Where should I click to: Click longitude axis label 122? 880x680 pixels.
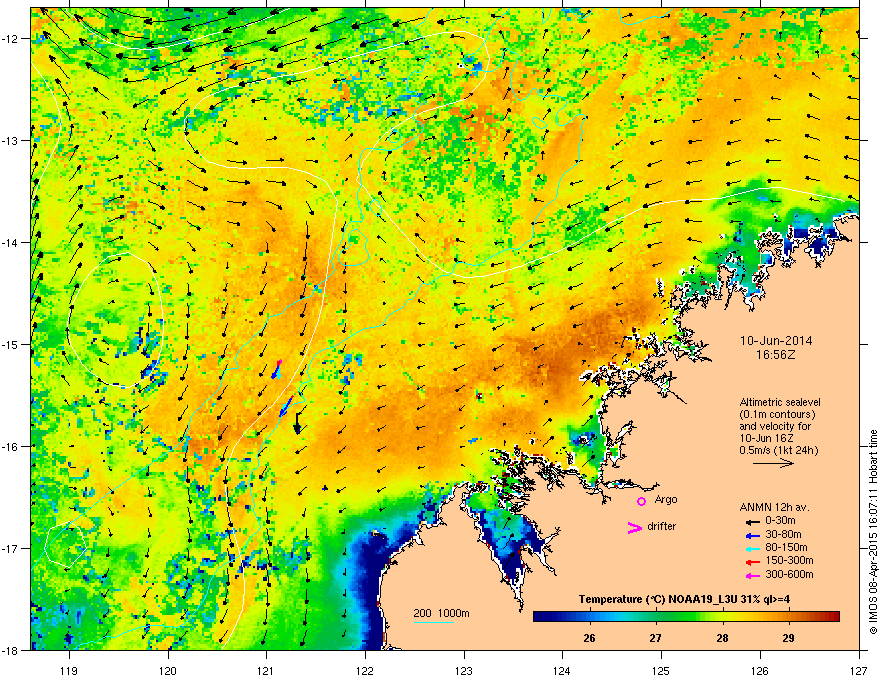pos(365,670)
